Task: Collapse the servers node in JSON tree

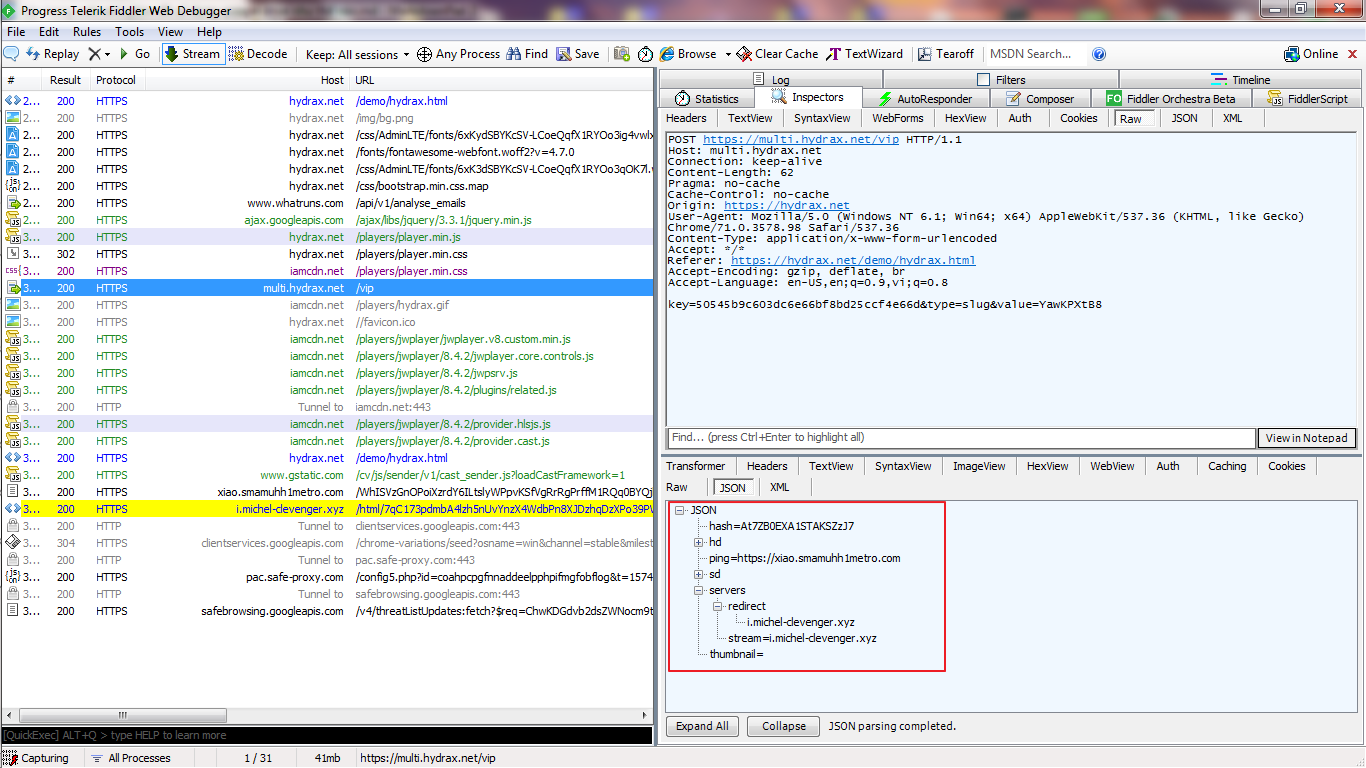Action: pos(699,590)
